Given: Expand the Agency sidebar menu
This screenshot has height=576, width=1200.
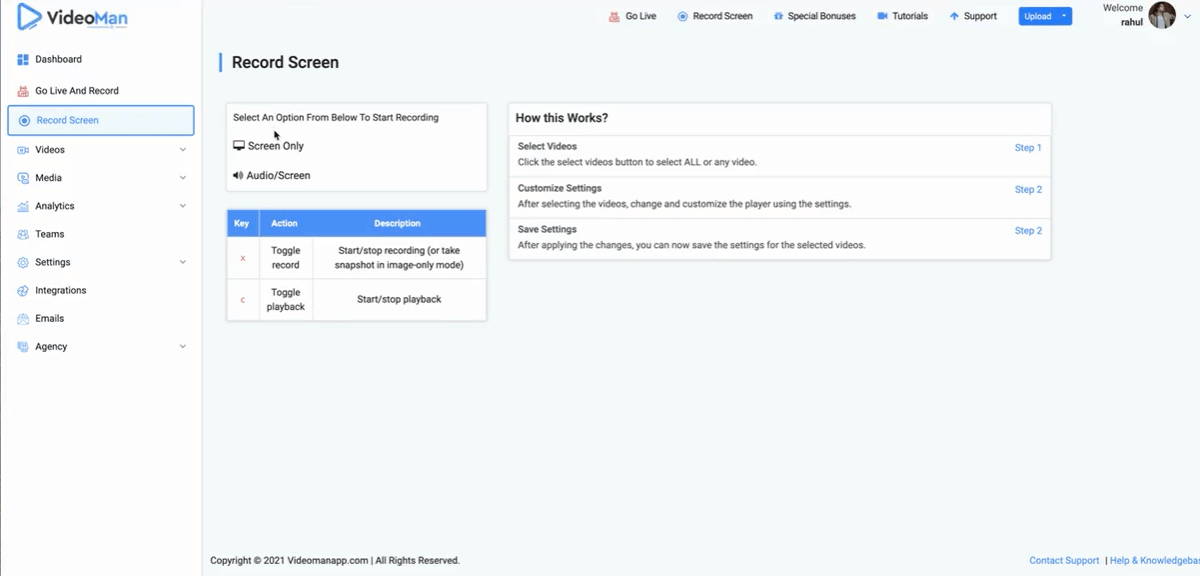Looking at the screenshot, I should (x=182, y=347).
